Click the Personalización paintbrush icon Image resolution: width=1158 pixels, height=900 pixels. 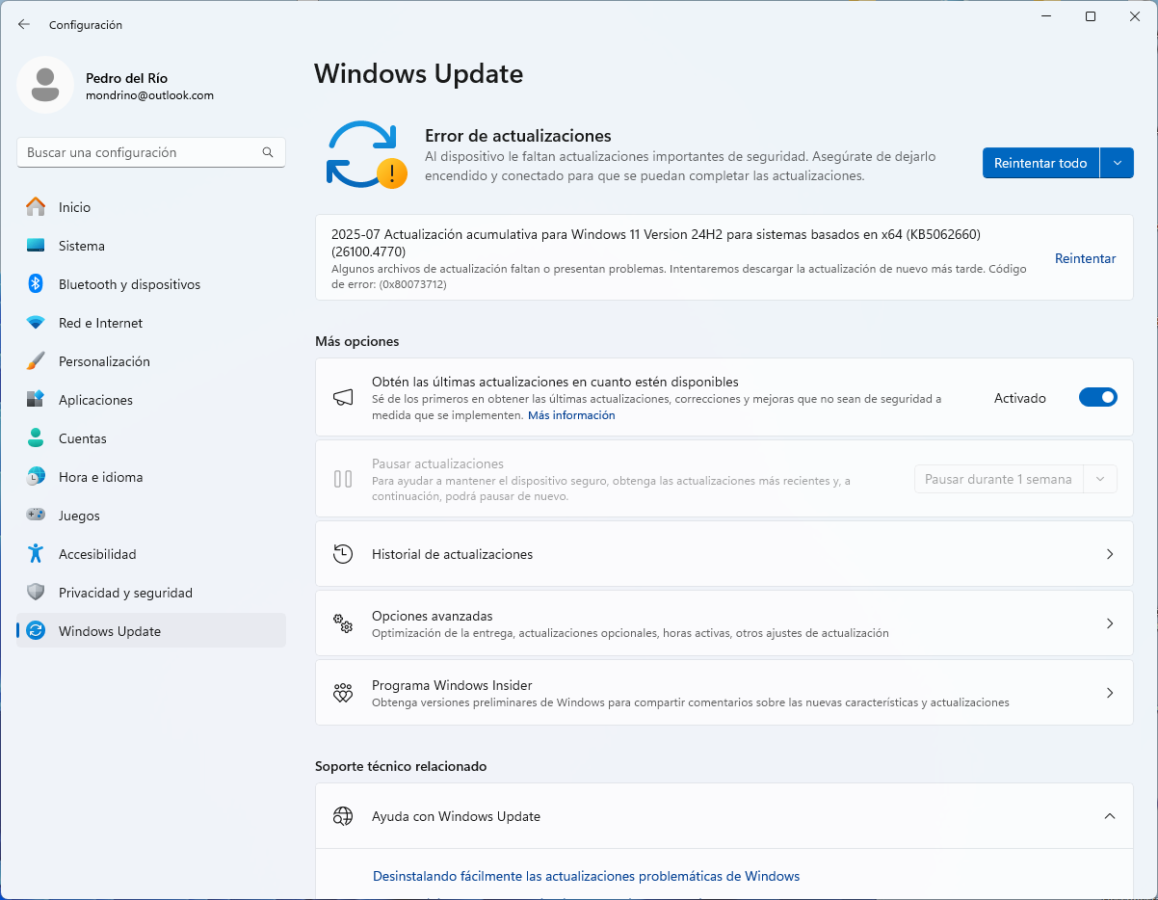35,361
